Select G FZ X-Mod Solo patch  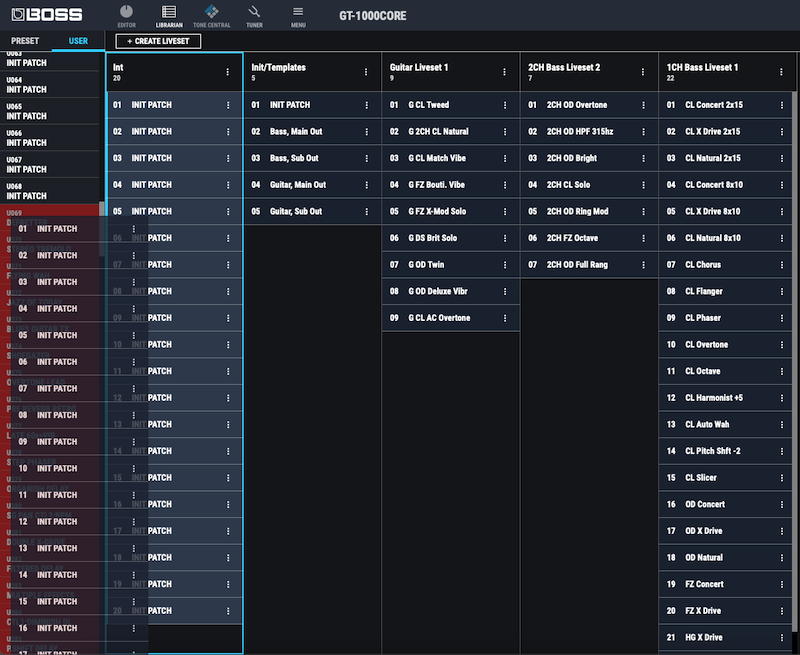(x=451, y=211)
